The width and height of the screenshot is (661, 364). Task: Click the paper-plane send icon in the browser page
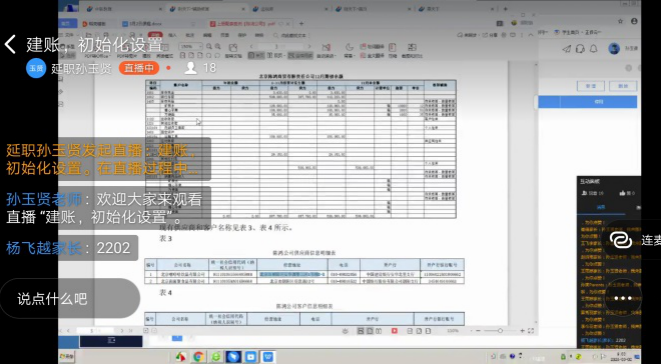pyautogui.click(x=567, y=49)
